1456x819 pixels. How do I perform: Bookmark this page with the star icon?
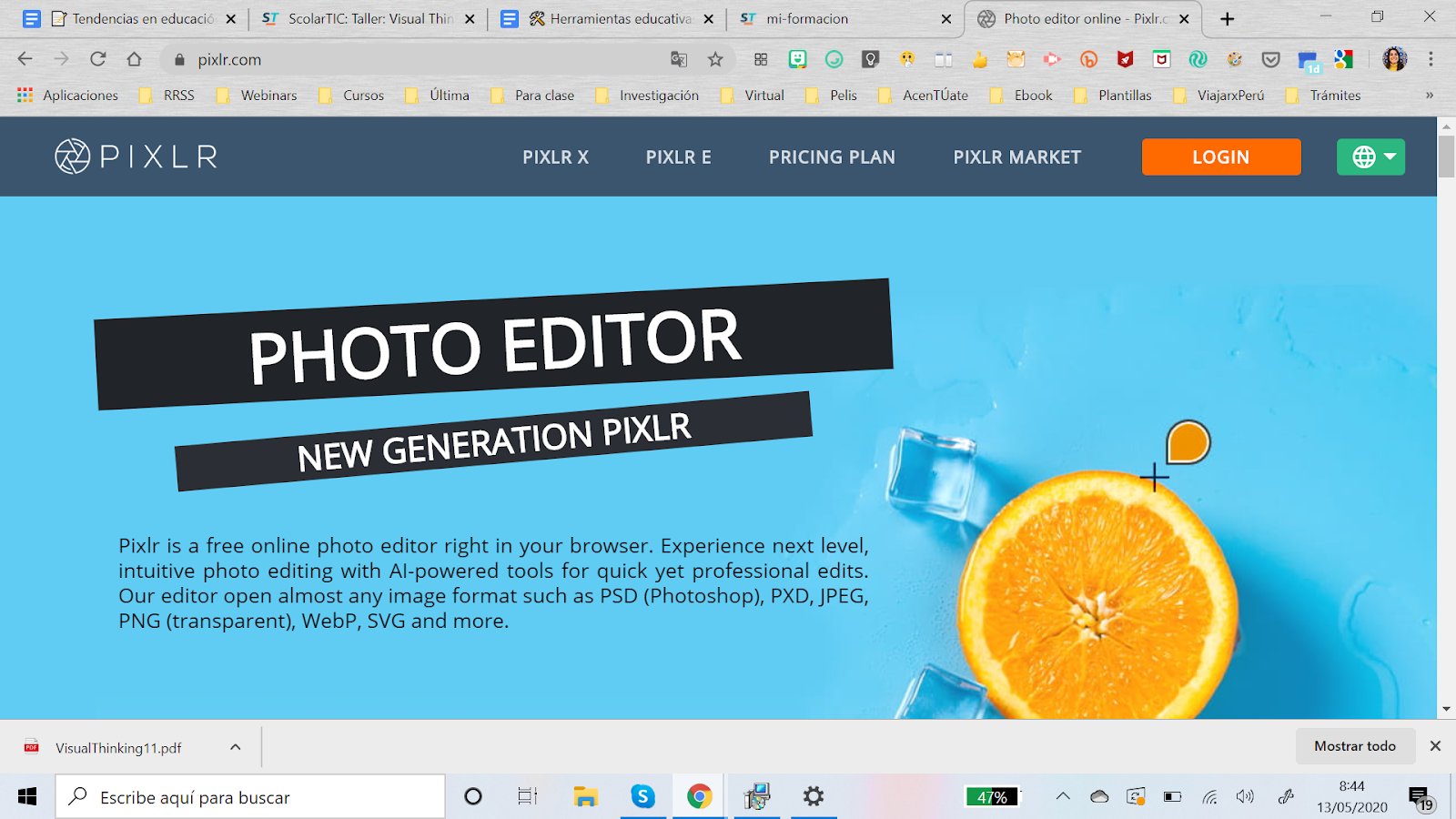pos(715,59)
